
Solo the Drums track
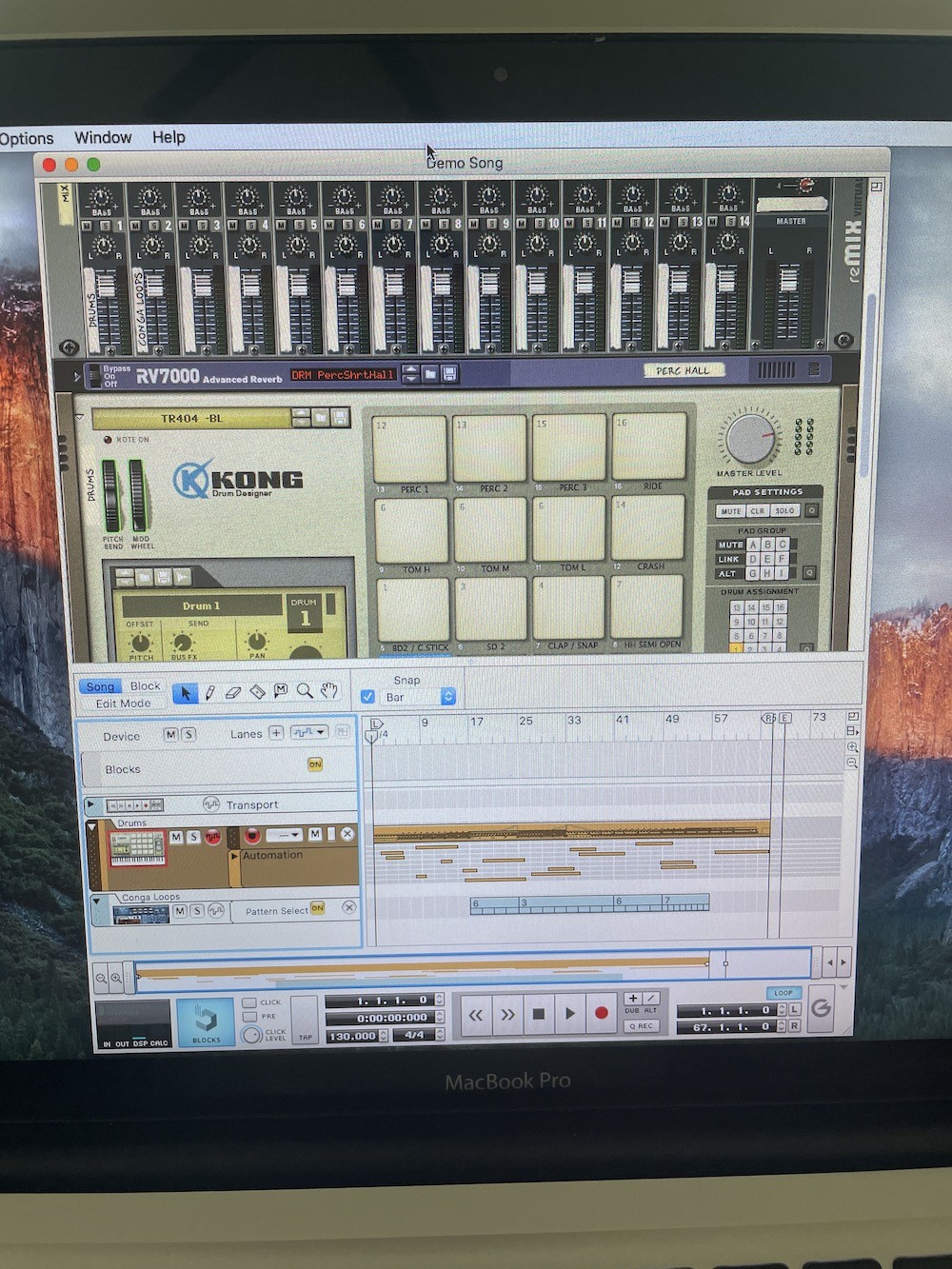(193, 837)
